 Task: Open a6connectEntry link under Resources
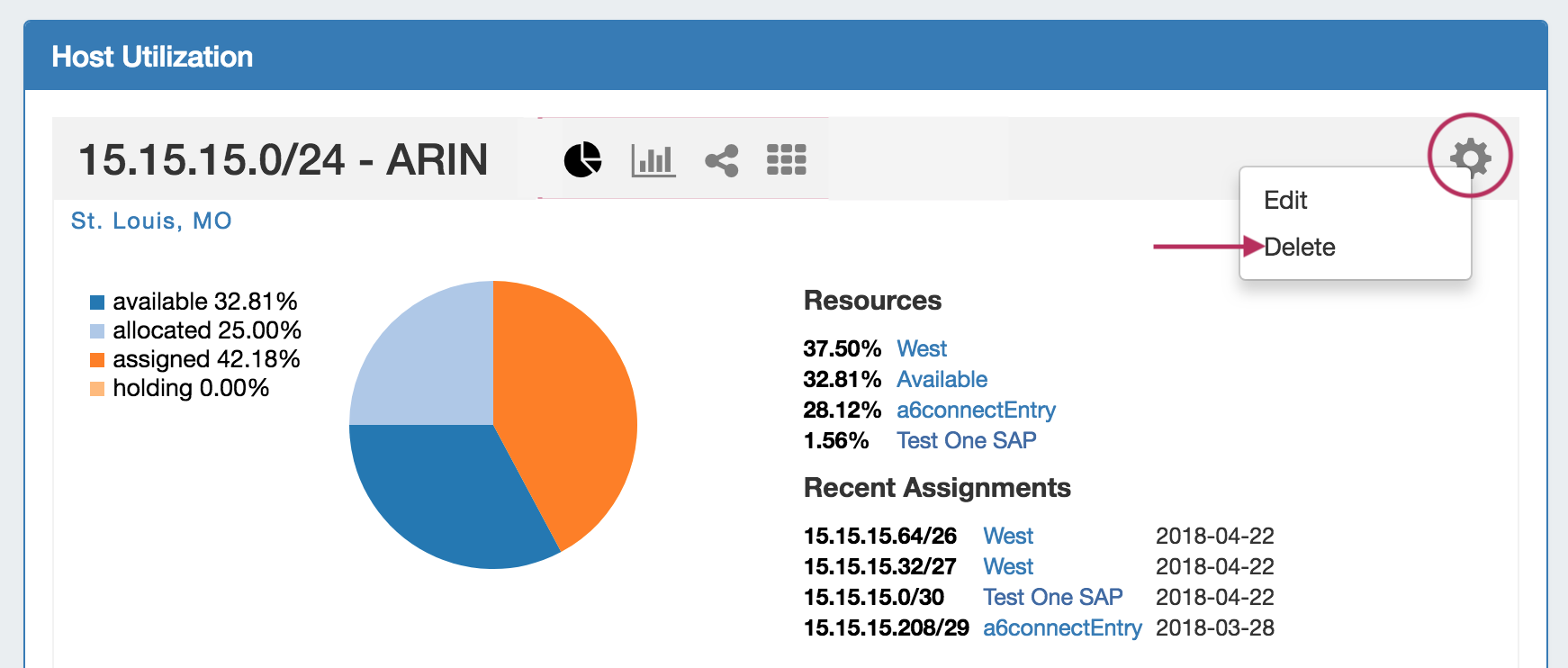976,410
